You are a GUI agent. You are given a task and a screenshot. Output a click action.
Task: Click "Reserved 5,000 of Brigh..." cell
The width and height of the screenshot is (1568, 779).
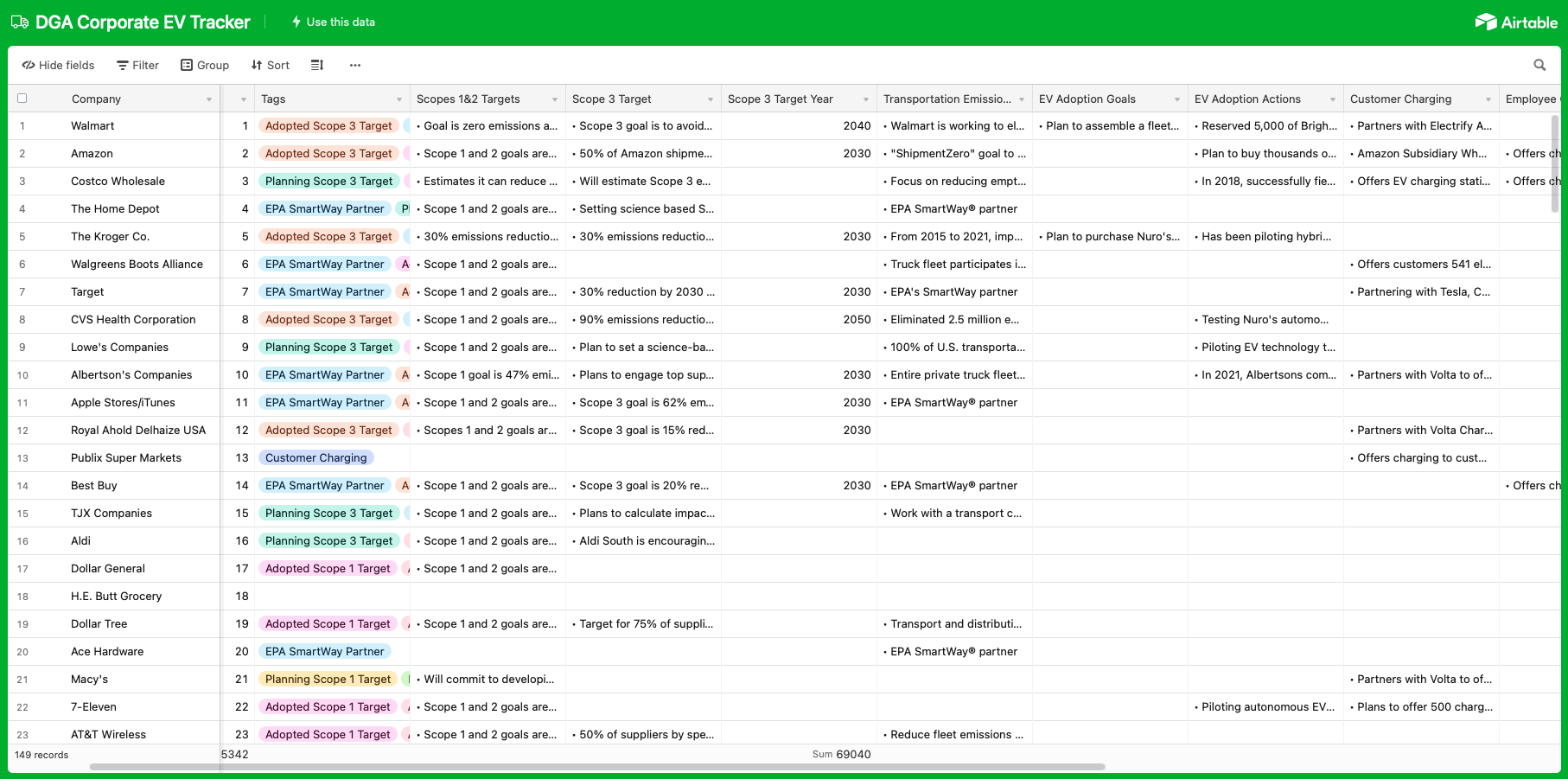coord(1265,125)
